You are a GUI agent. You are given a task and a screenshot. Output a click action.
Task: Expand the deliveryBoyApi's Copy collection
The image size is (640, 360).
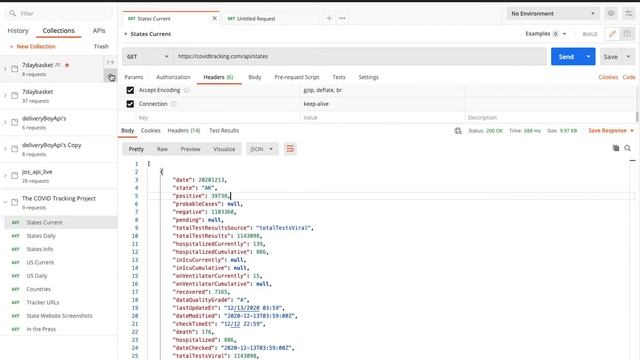5,149
